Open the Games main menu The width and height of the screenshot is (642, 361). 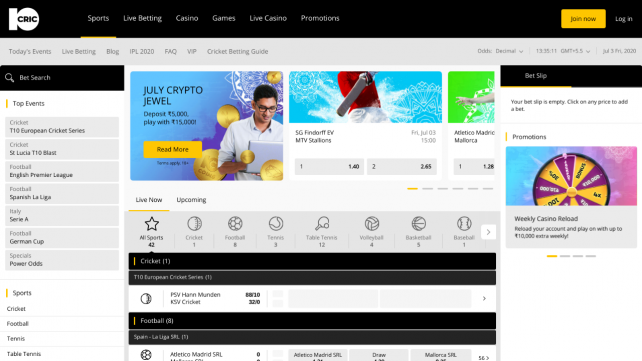click(224, 18)
